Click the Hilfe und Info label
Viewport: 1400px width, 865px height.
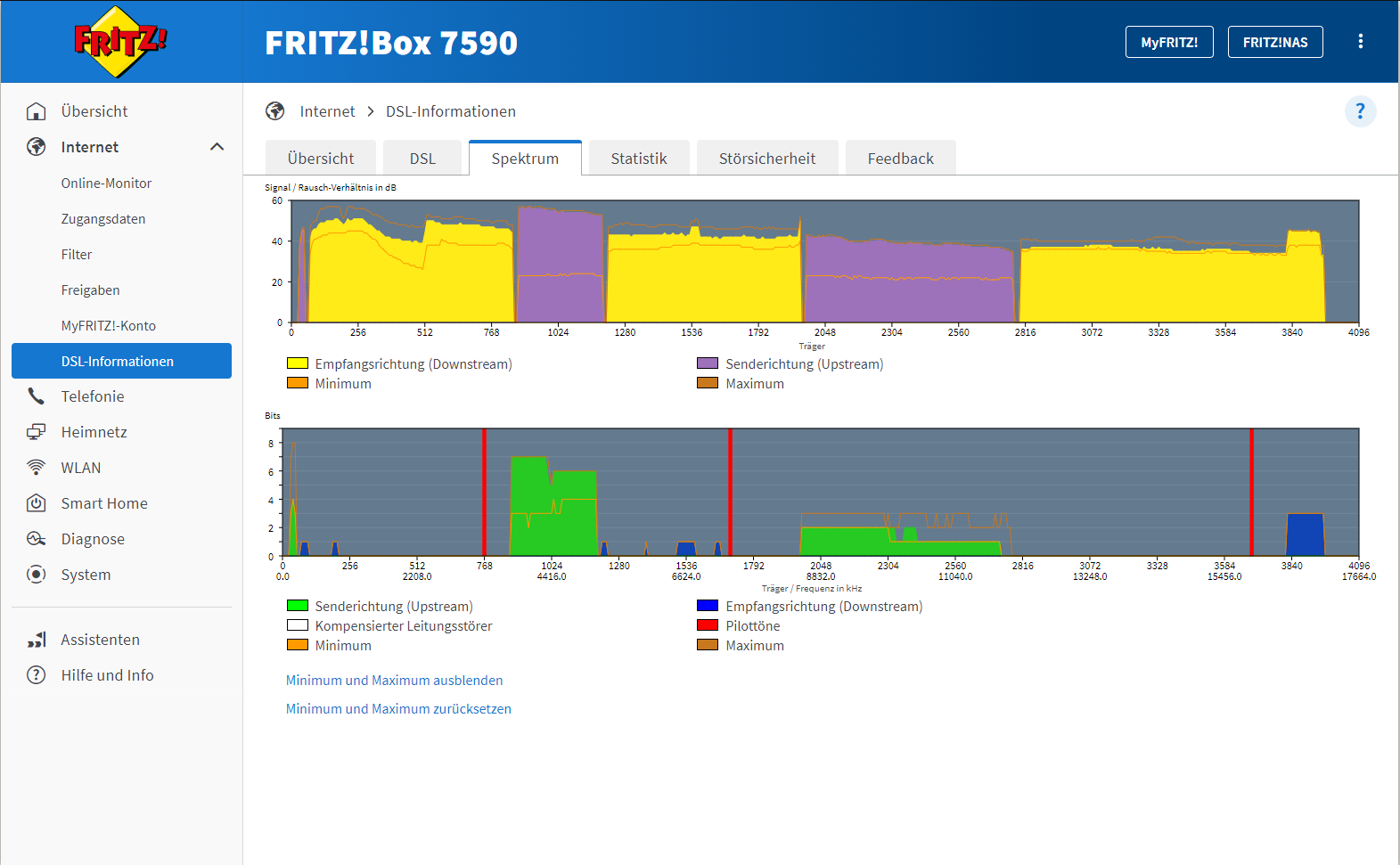tap(107, 675)
